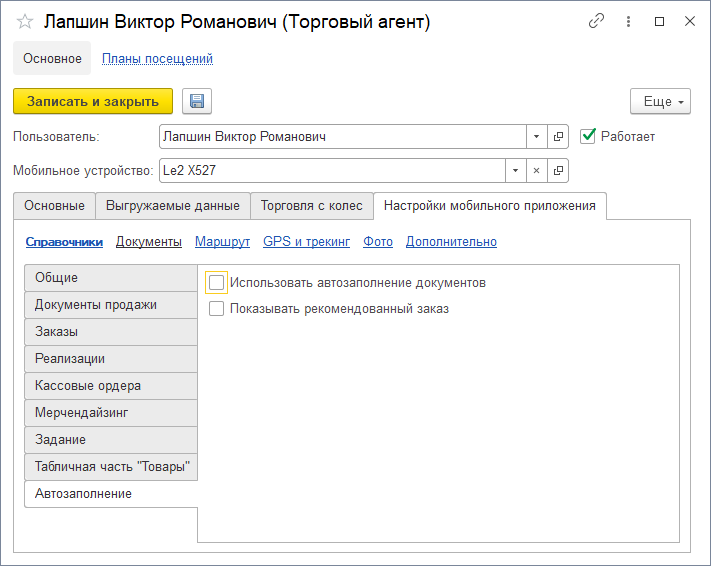Expand the Пользователь dropdown list
Viewport: 711px width, 566px height.
pyautogui.click(x=537, y=136)
